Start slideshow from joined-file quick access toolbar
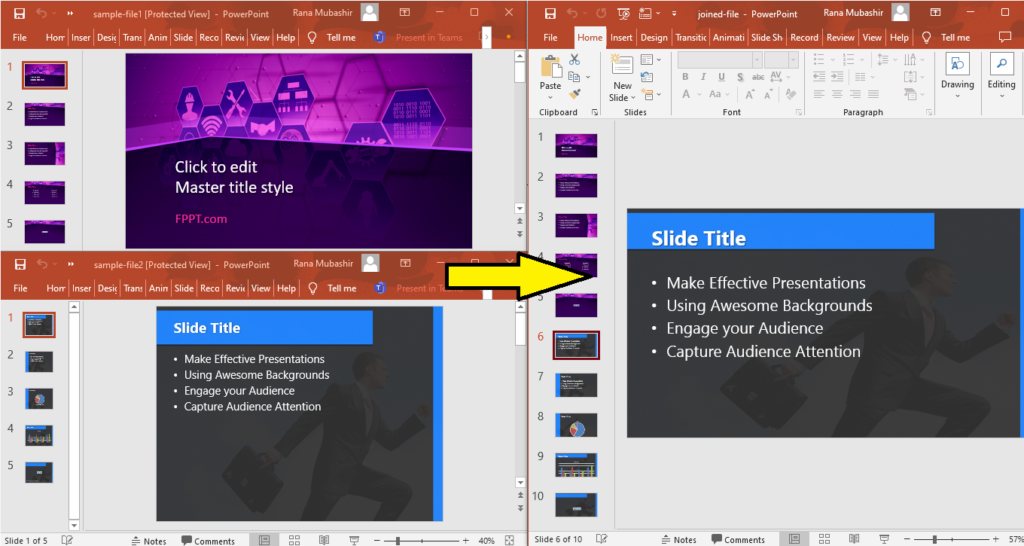This screenshot has height=546, width=1024. (x=623, y=13)
